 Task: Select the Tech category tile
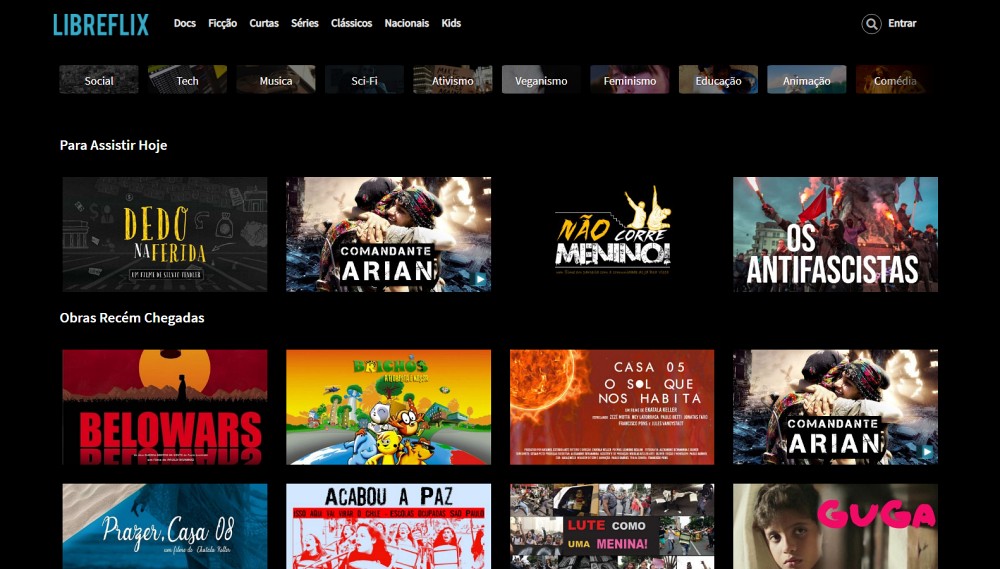pos(188,80)
